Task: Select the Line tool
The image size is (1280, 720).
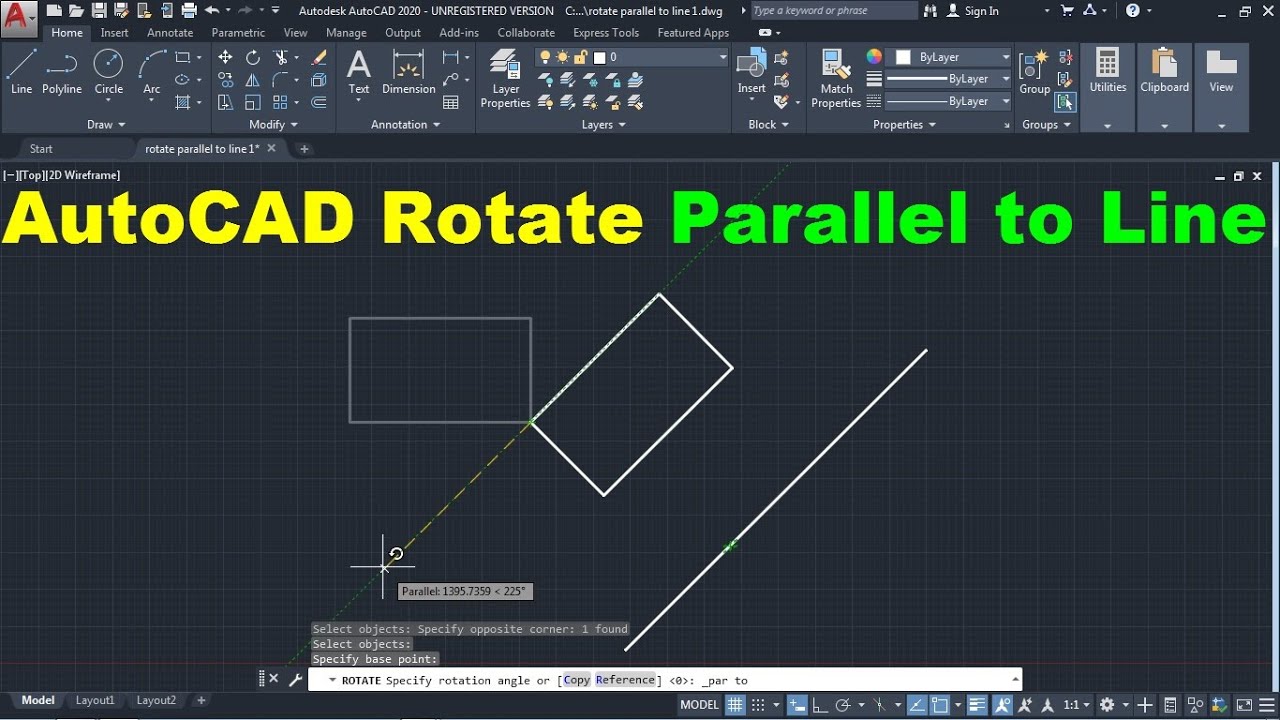Action: click(x=21, y=72)
